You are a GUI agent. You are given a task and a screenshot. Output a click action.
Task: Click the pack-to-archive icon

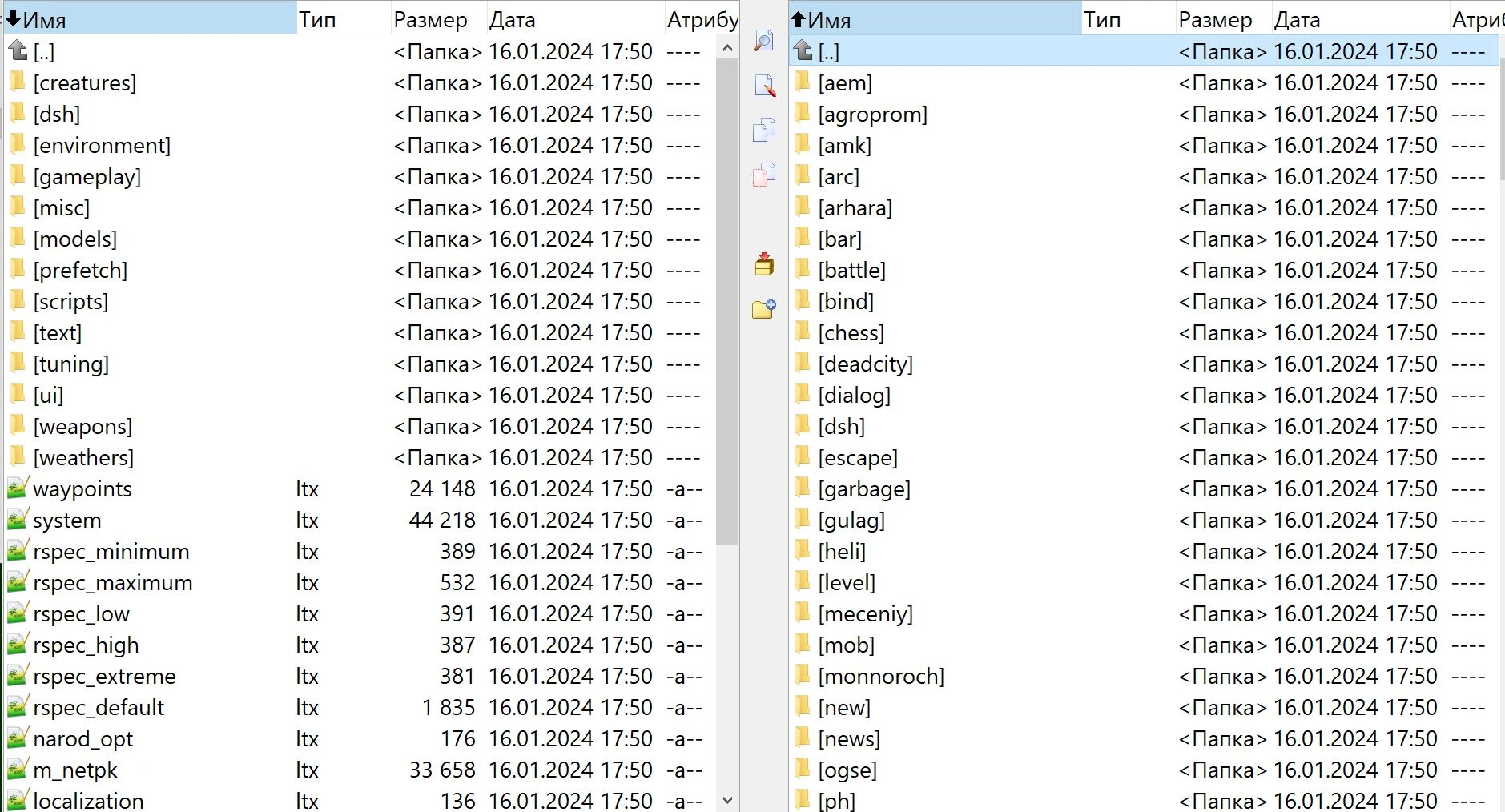pyautogui.click(x=765, y=264)
